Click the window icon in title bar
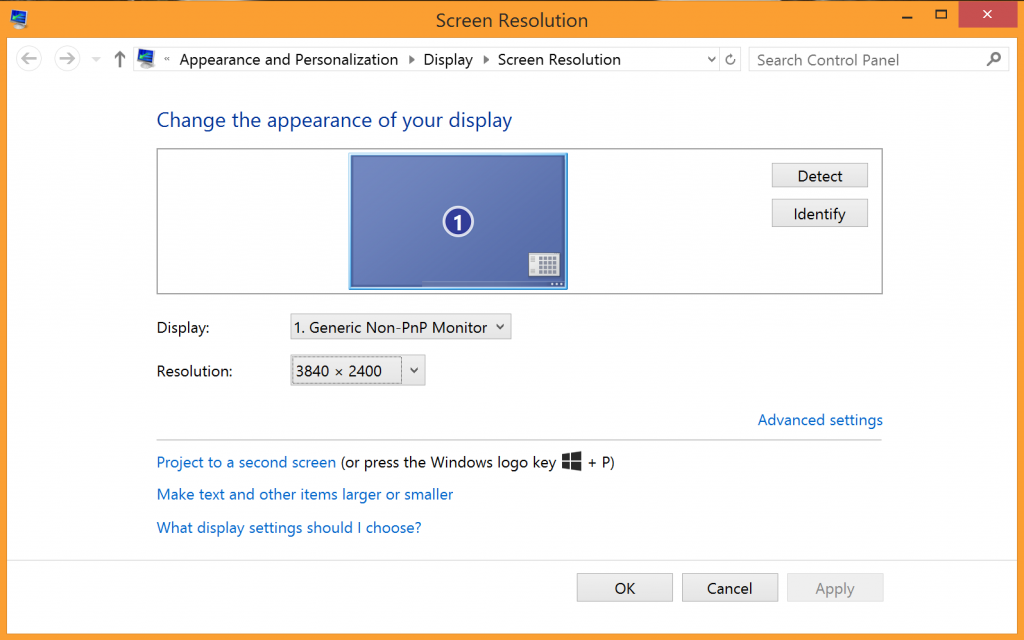This screenshot has width=1024, height=640. [19, 19]
